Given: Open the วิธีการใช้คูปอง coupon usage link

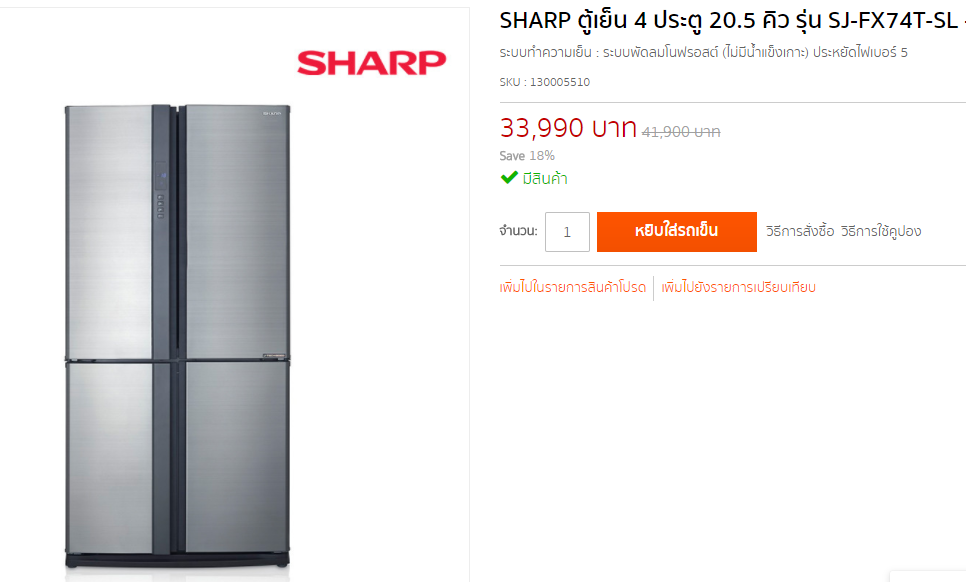Looking at the screenshot, I should tap(880, 232).
